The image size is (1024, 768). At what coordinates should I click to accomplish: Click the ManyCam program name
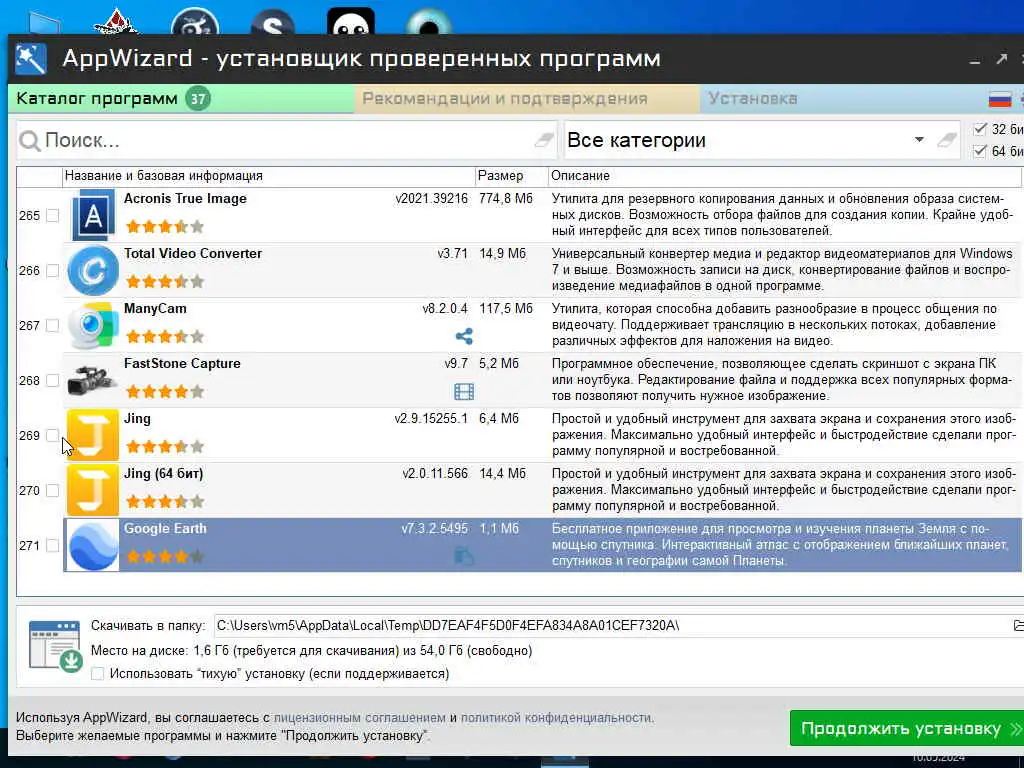coord(155,309)
